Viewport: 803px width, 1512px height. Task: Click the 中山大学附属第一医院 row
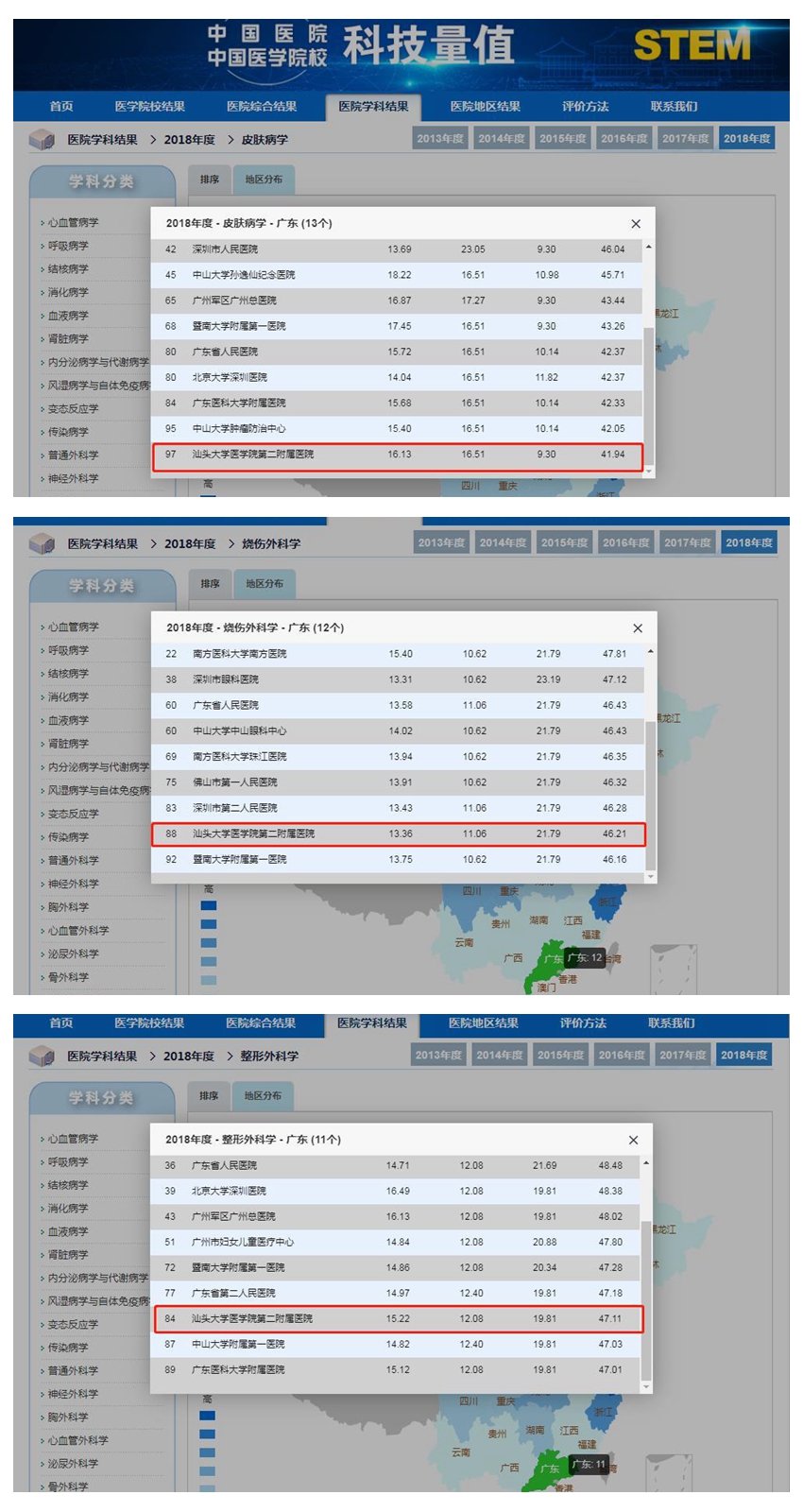(396, 1345)
